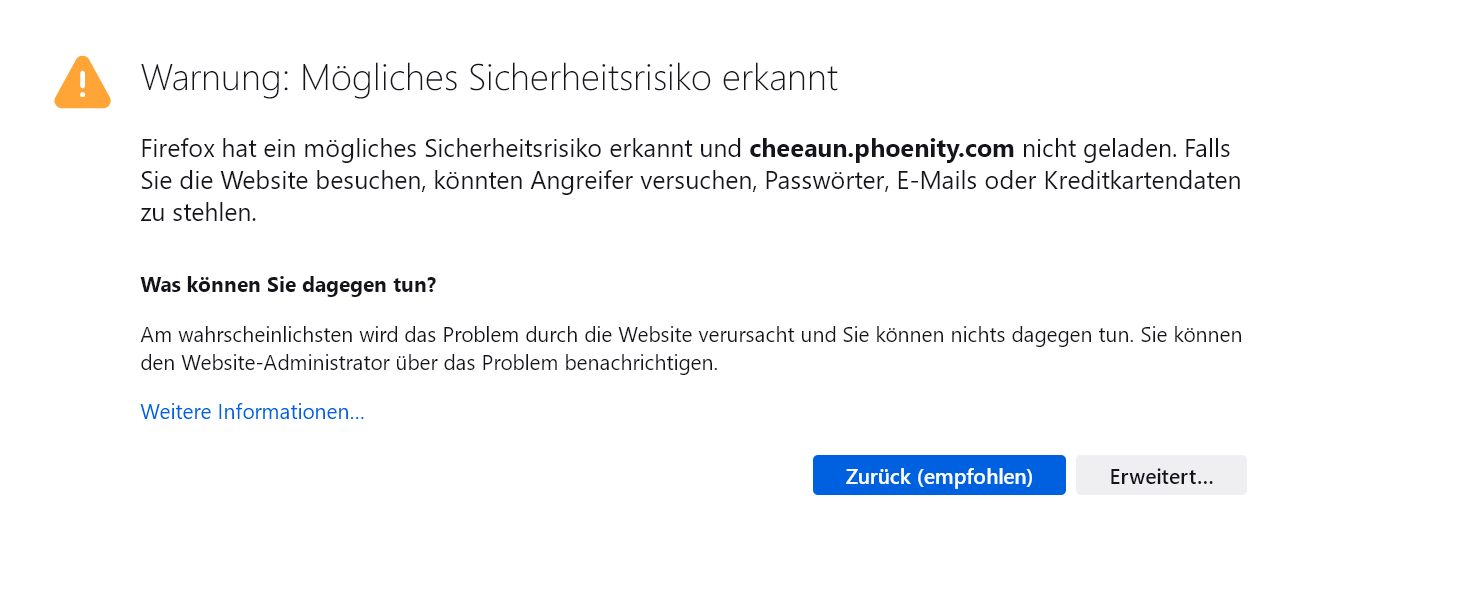This screenshot has height=589, width=1480.
Task: Click the word 'Warnung' in the title
Action: tap(214, 78)
